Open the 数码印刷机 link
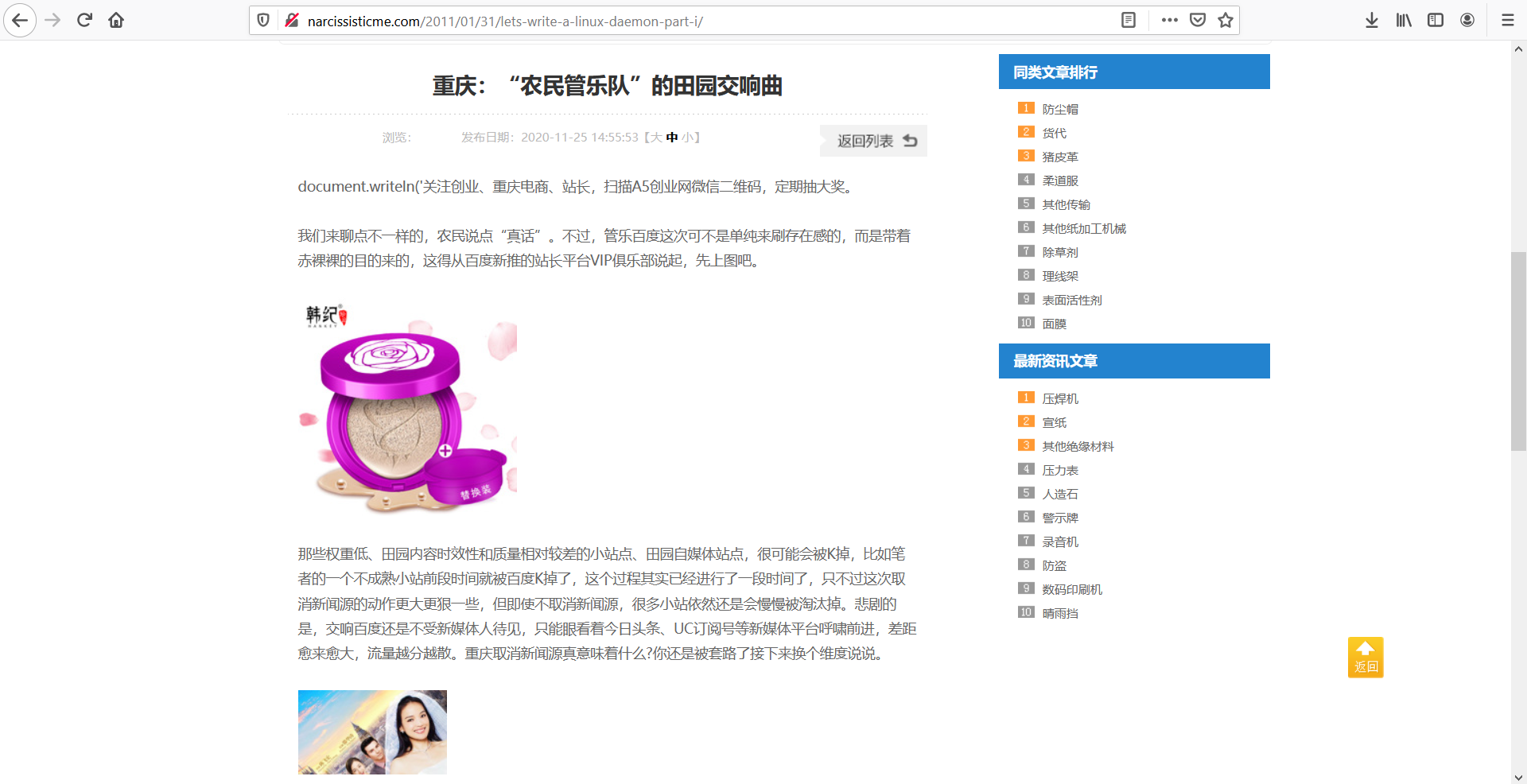Image resolution: width=1527 pixels, height=784 pixels. click(1072, 589)
